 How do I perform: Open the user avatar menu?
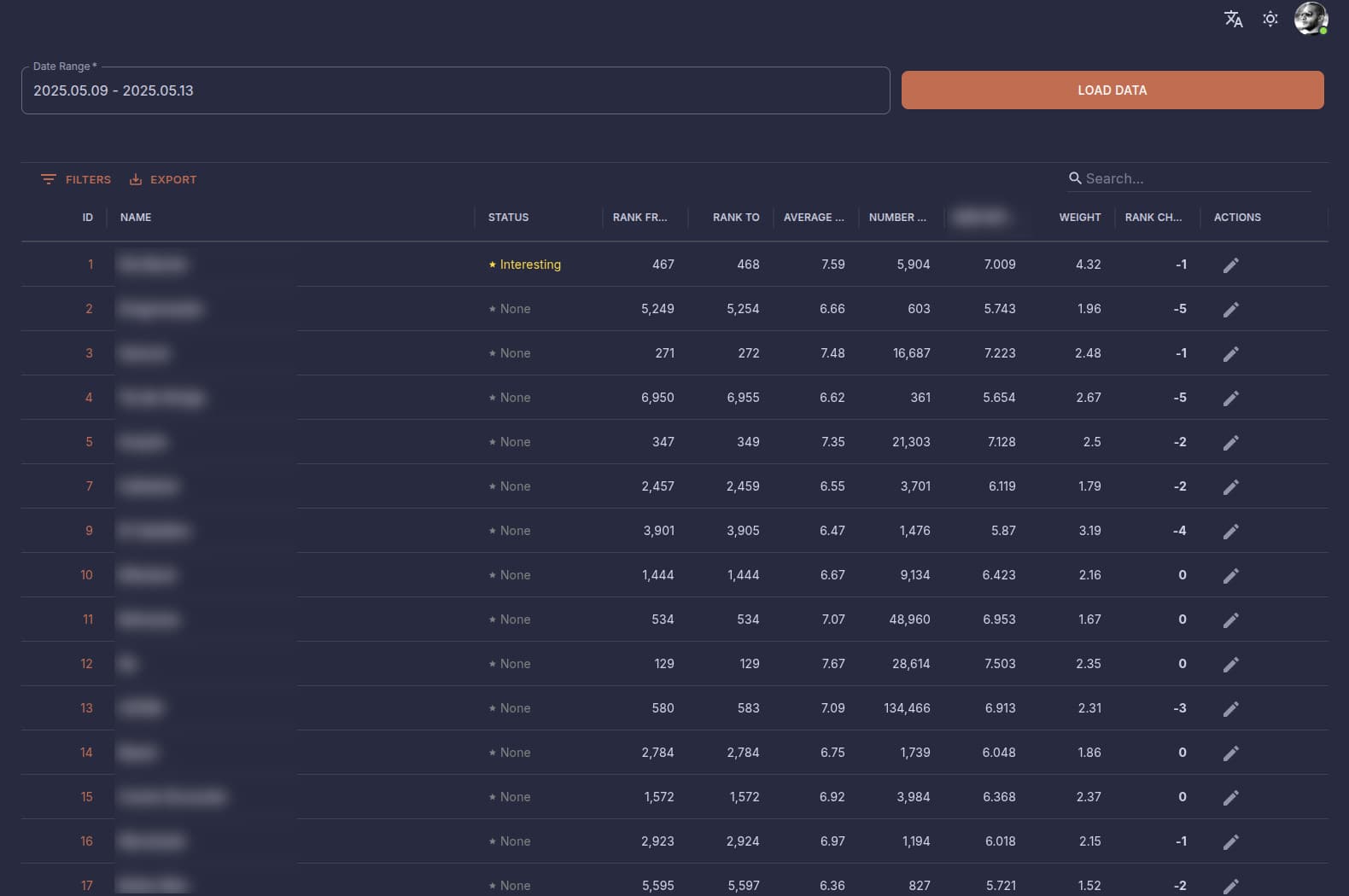click(1311, 18)
